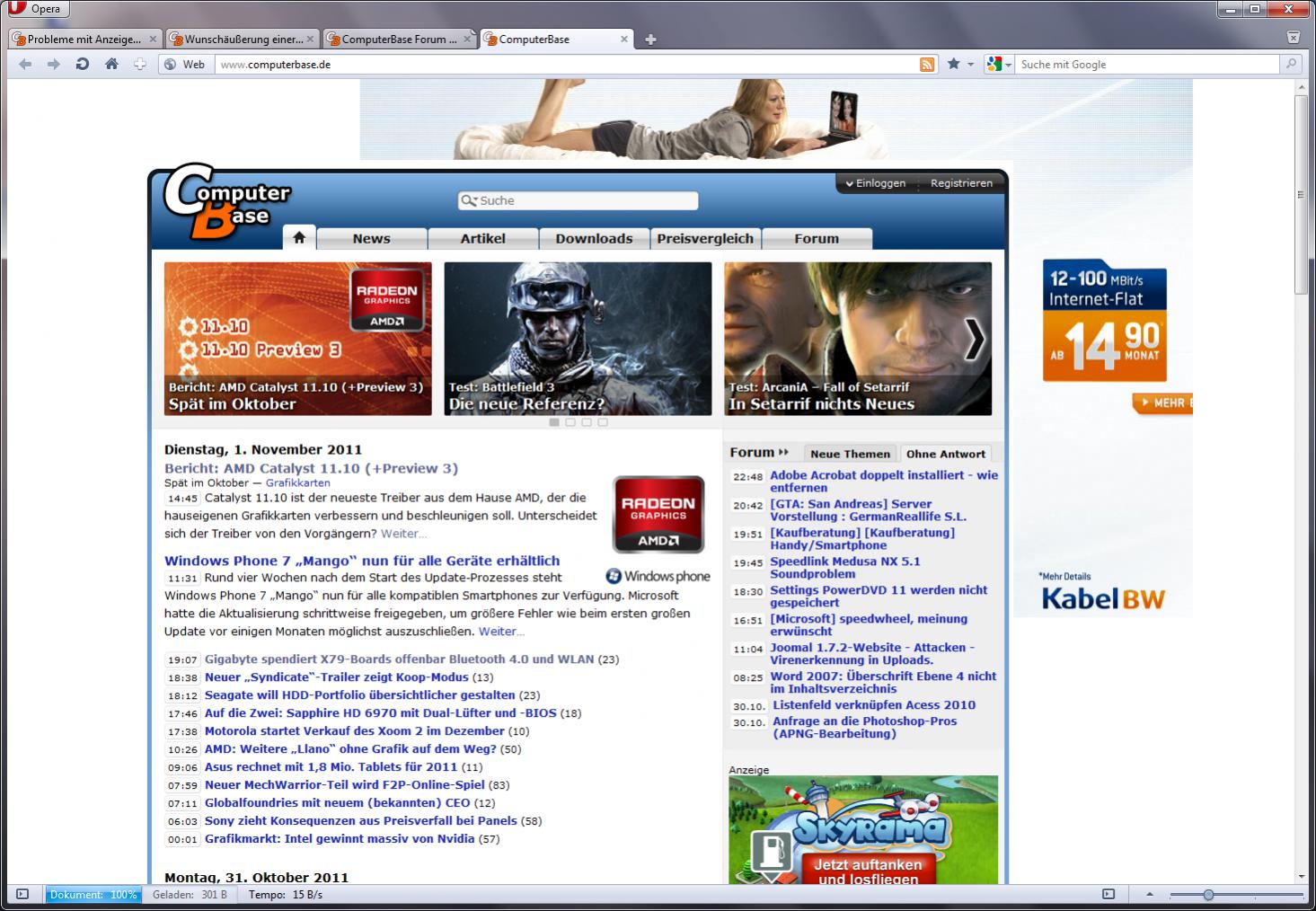Image resolution: width=1316 pixels, height=911 pixels.
Task: Select the second carousel page indicator dot
Action: [570, 422]
